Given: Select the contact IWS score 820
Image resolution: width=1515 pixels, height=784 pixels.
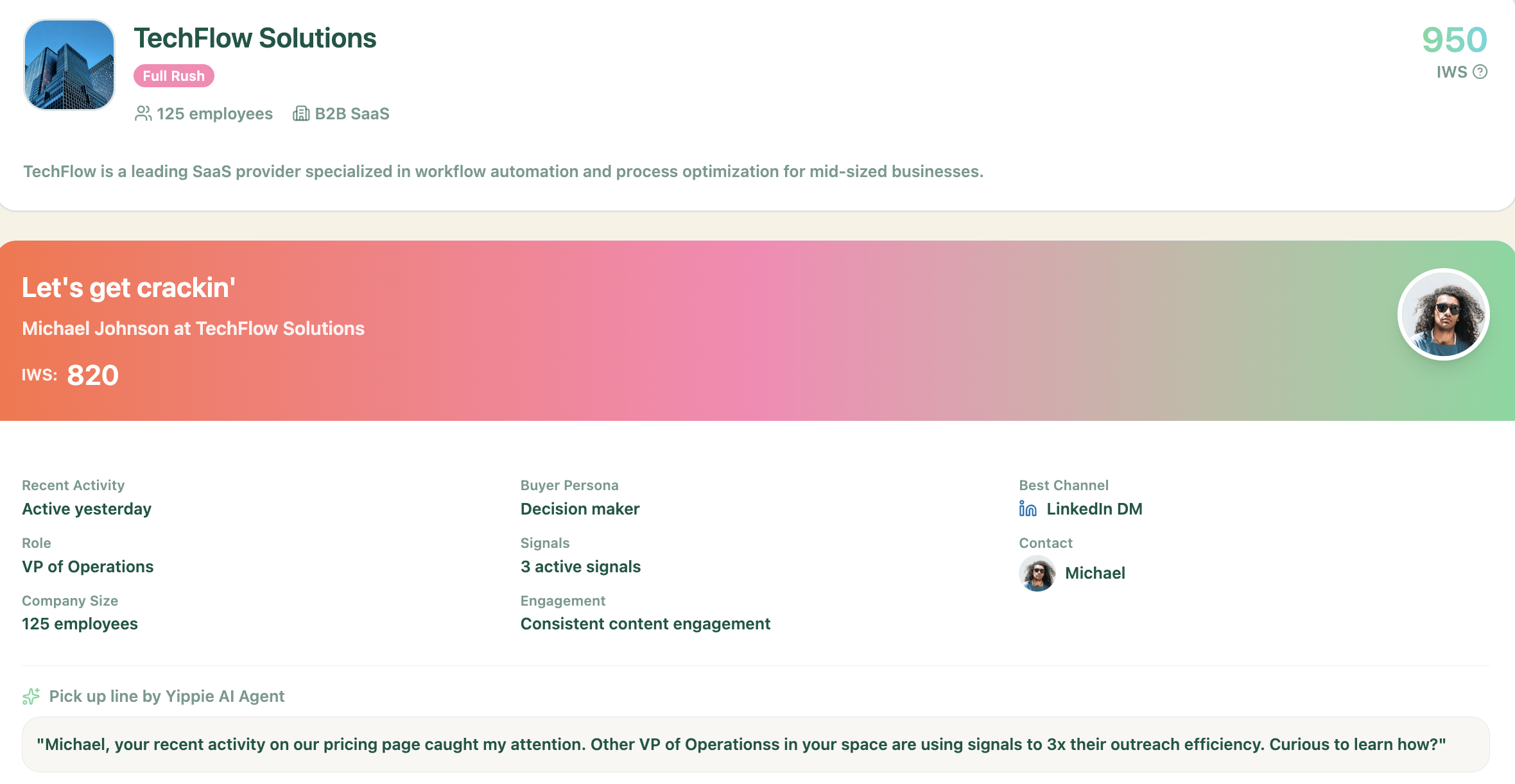Looking at the screenshot, I should [x=92, y=375].
